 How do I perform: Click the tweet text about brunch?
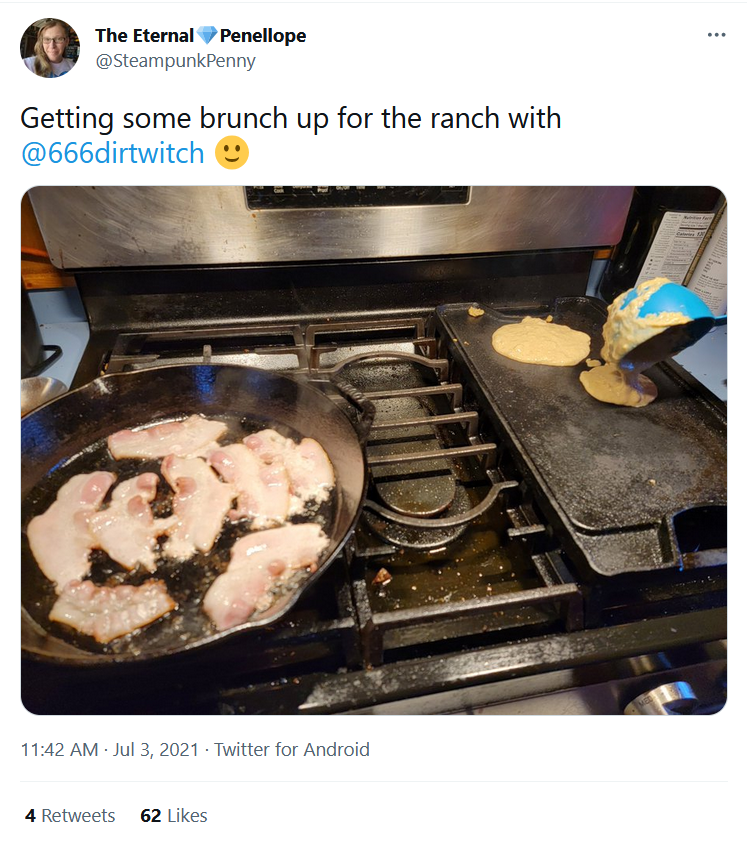(x=291, y=136)
